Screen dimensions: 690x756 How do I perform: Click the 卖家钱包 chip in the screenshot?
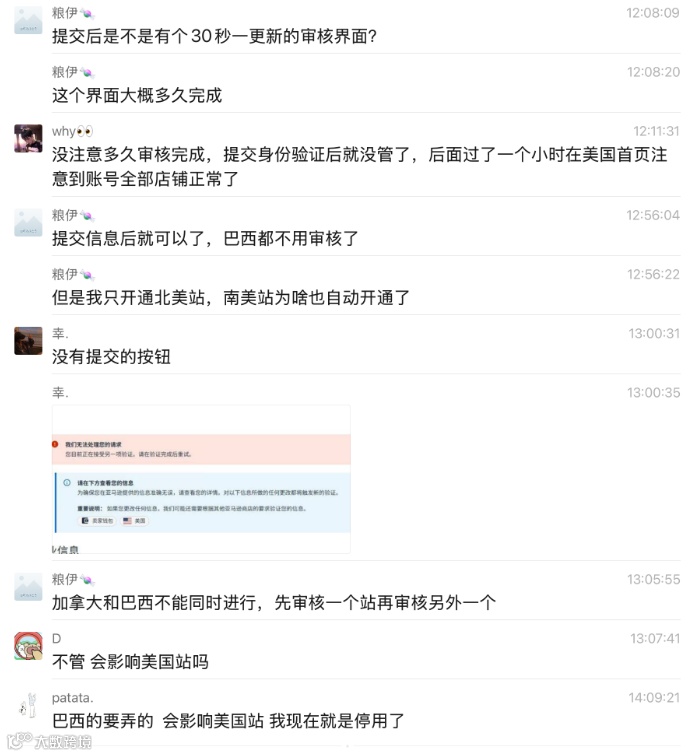tap(97, 521)
